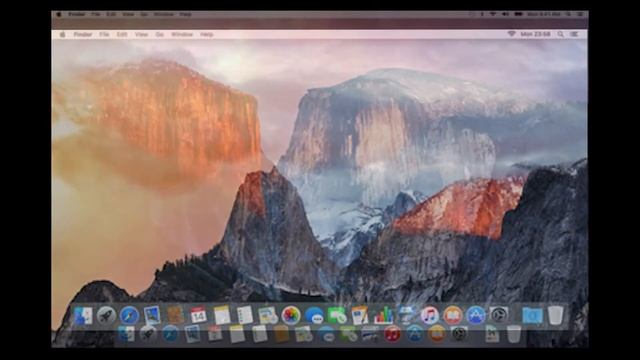Open Notification Center in the dark top bar
Viewport: 640px width, 360px height.
tap(580, 14)
